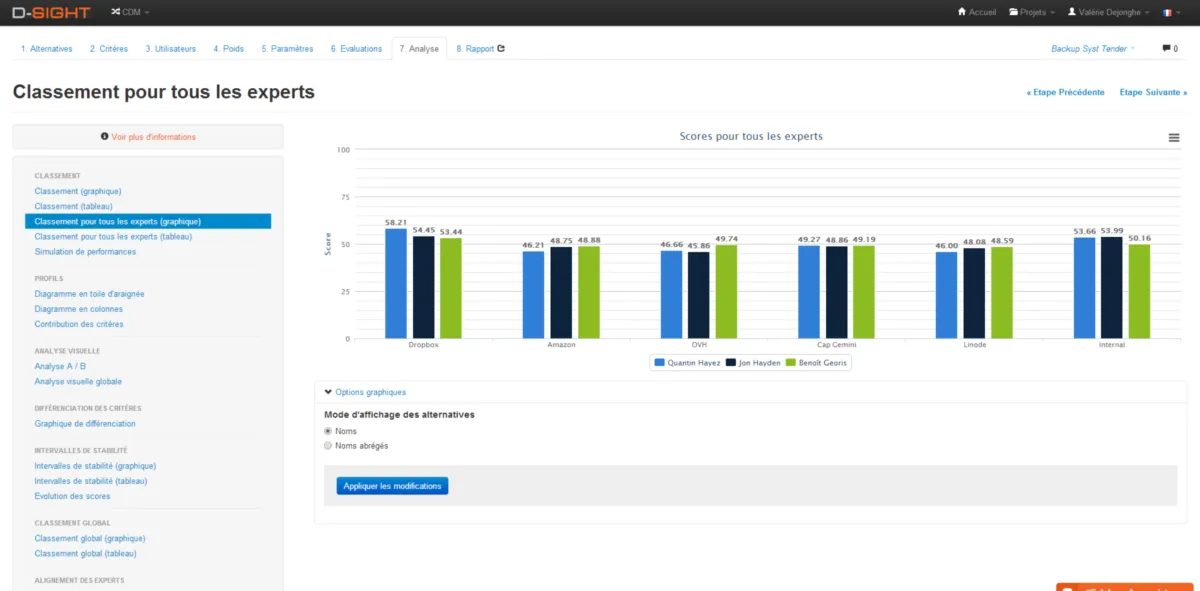Click the home icon beside Accueil
This screenshot has width=1200, height=591.
[962, 13]
